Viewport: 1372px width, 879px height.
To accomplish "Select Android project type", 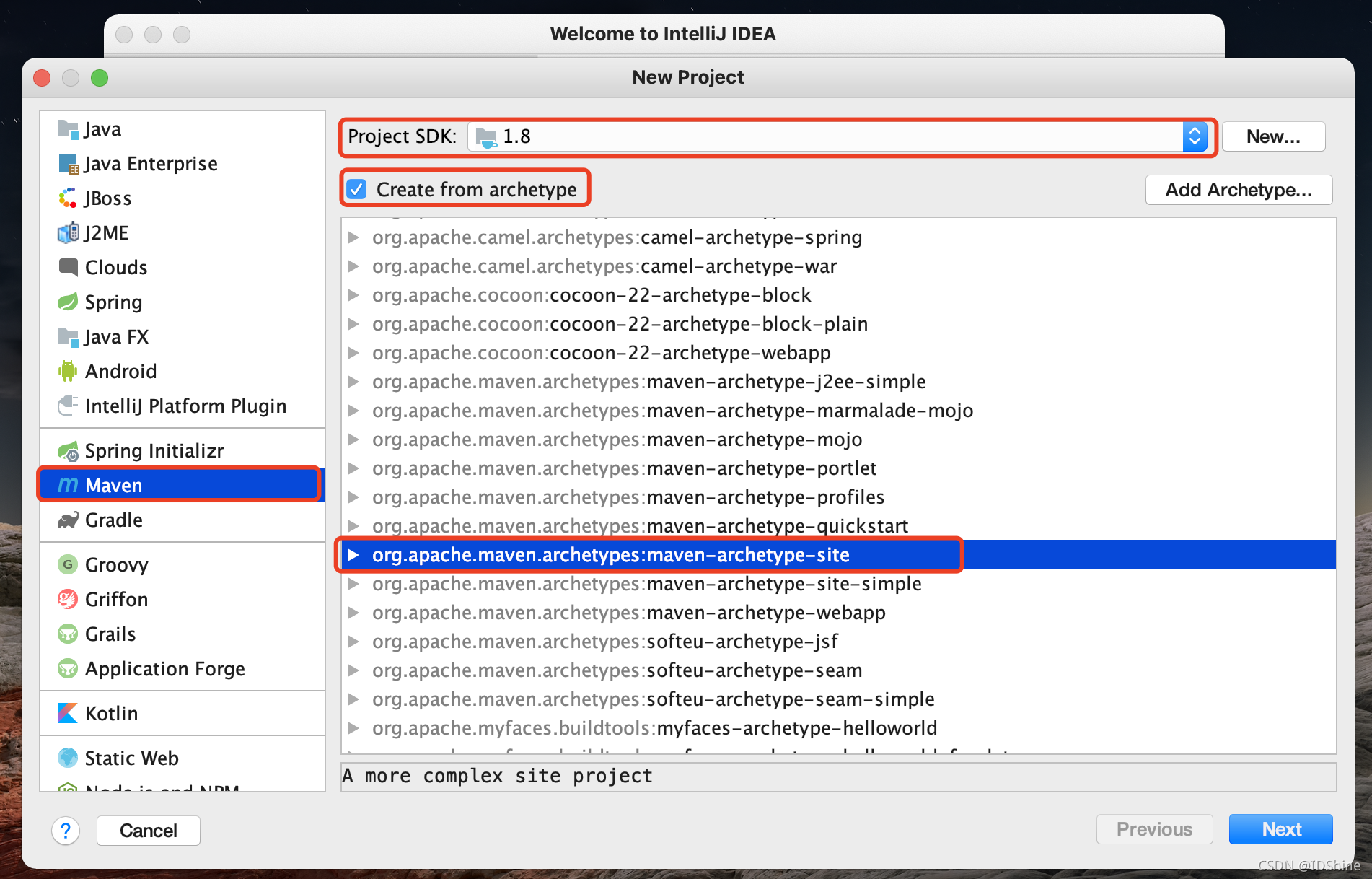I will pyautogui.click(x=183, y=372).
